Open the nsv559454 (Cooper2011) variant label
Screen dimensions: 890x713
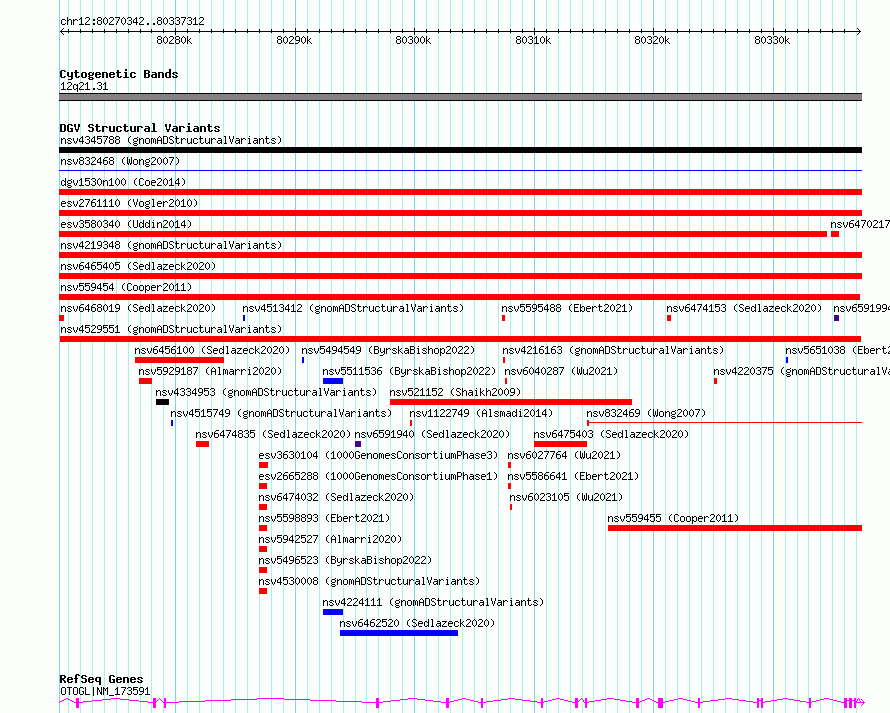pyautogui.click(x=126, y=287)
